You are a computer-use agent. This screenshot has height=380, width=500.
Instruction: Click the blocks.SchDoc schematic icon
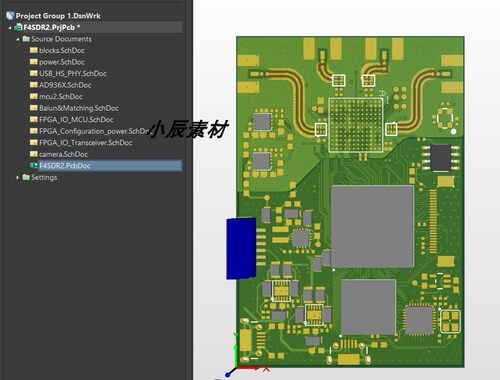tap(34, 50)
